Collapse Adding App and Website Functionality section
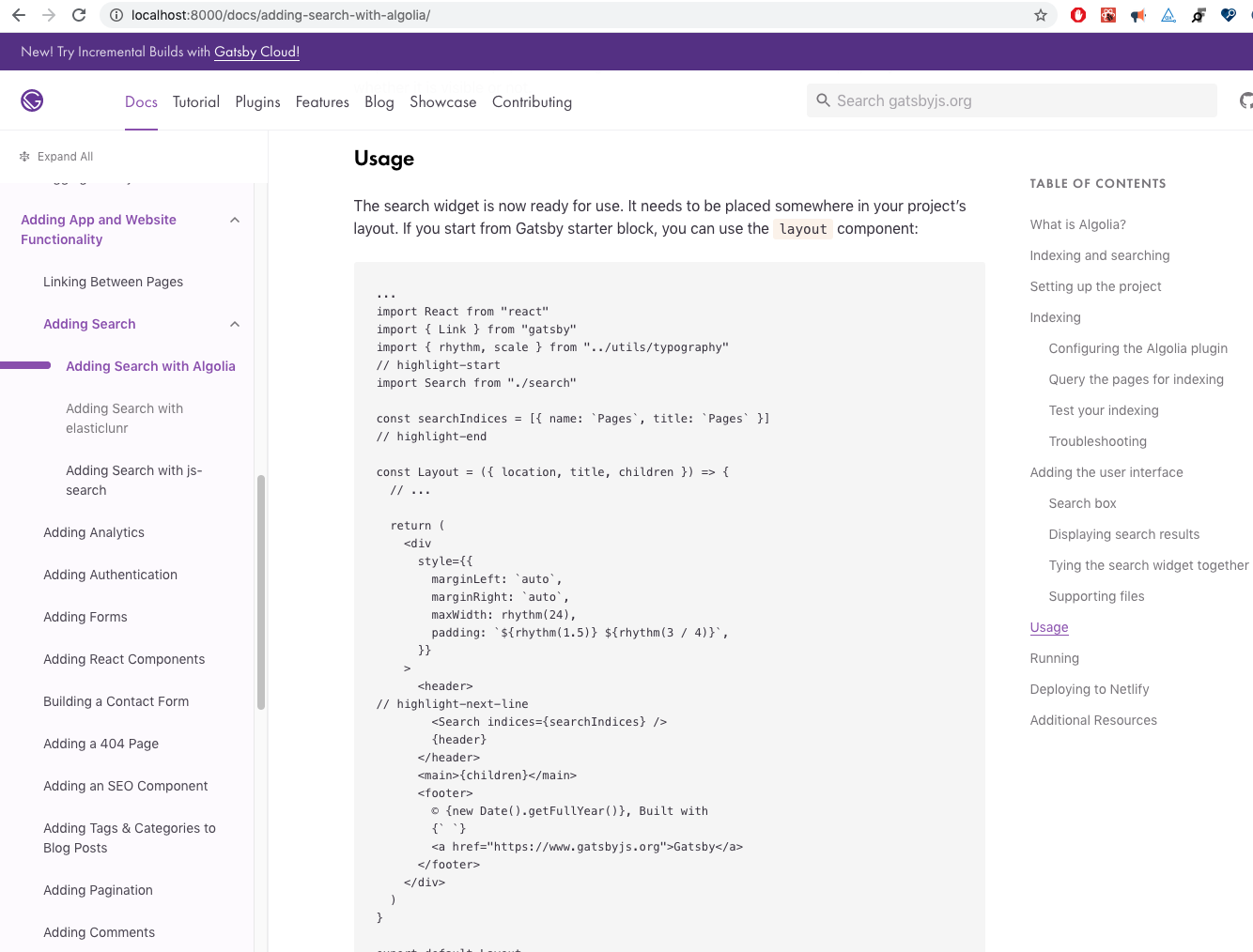Screen dimensions: 1253x952 point(235,220)
